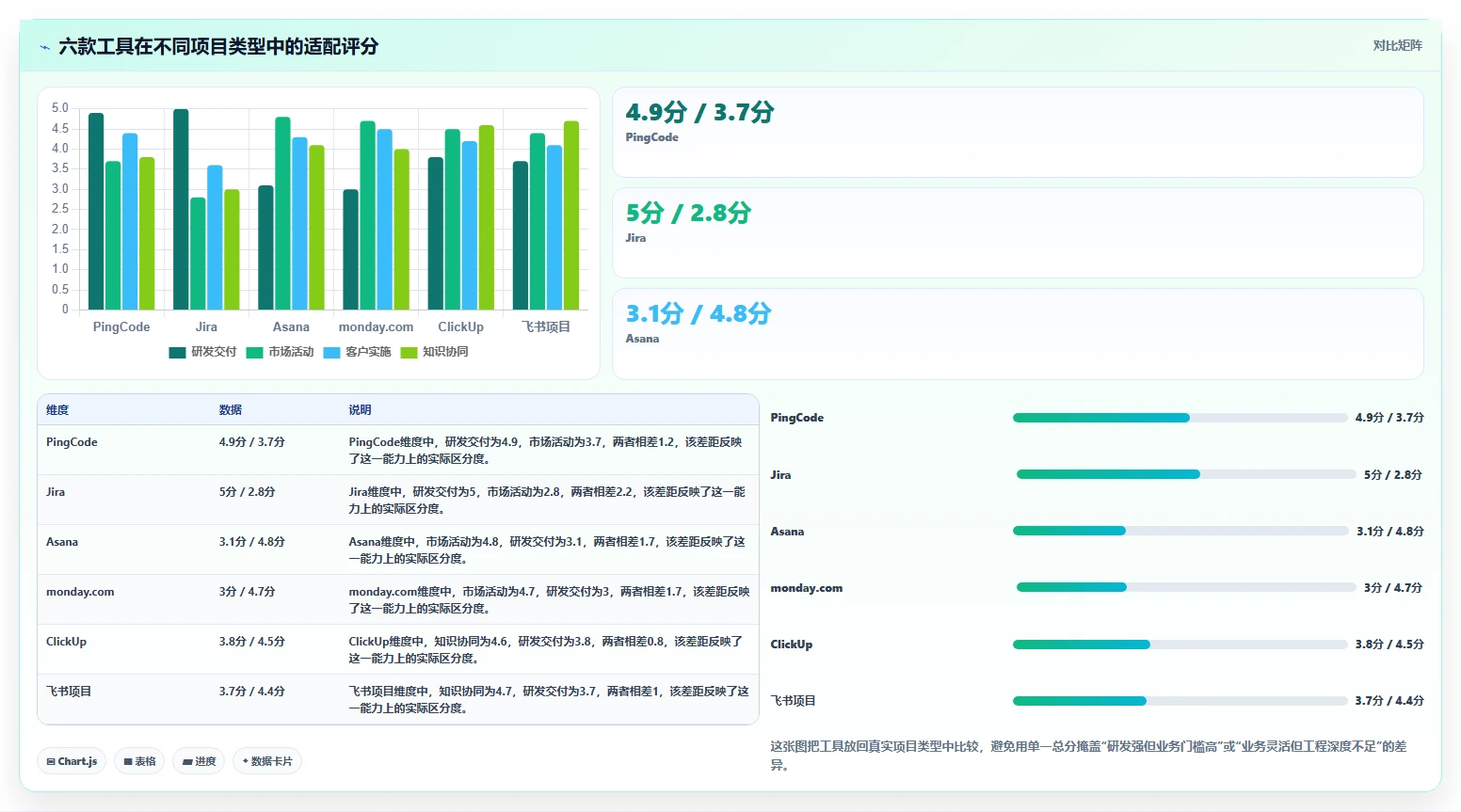The height and width of the screenshot is (812, 1461).
Task: Click Asana's green 市场活动 bar in chart
Action: pyautogui.click(x=282, y=214)
